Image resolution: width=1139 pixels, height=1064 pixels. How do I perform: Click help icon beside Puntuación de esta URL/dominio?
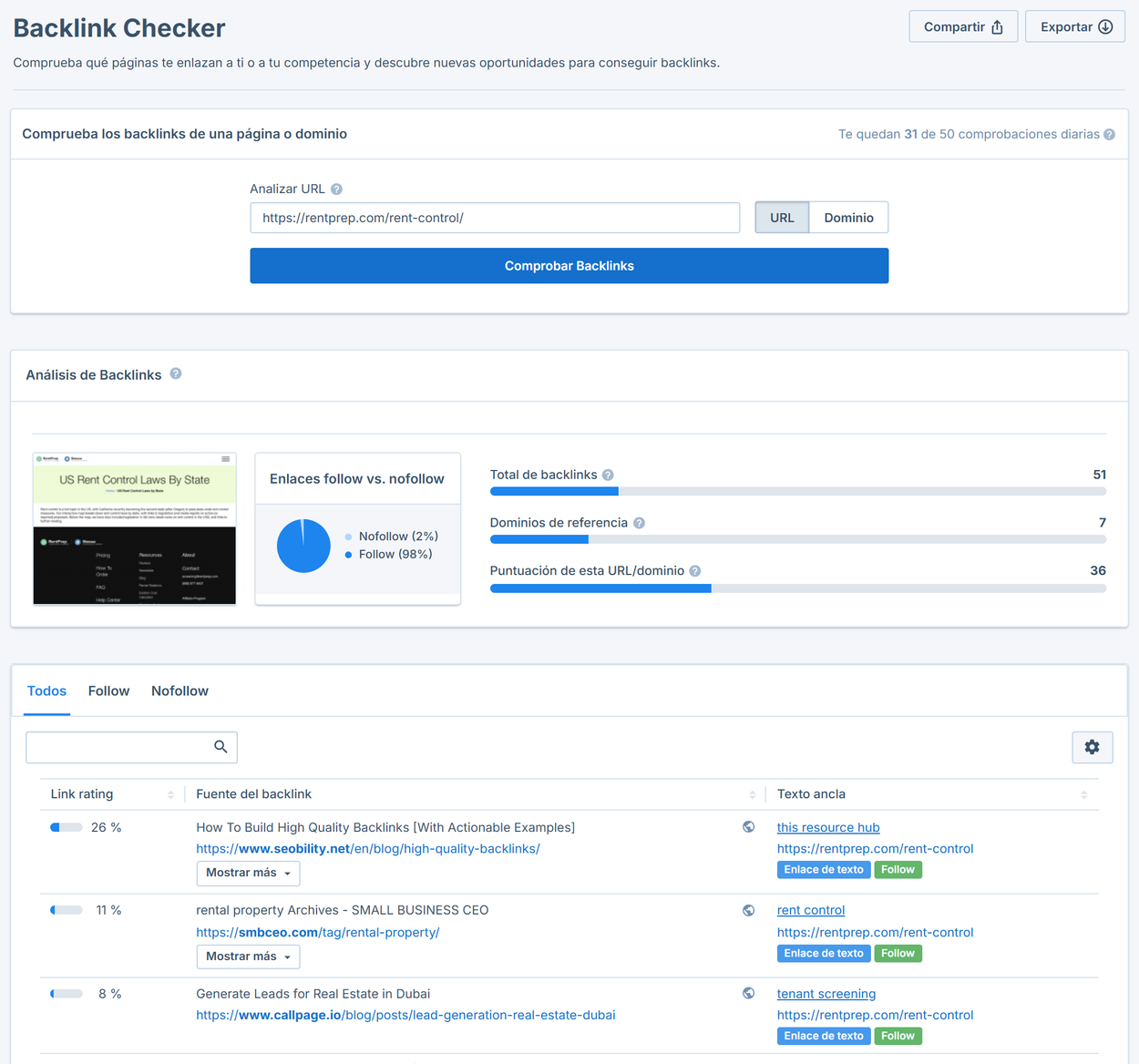694,571
